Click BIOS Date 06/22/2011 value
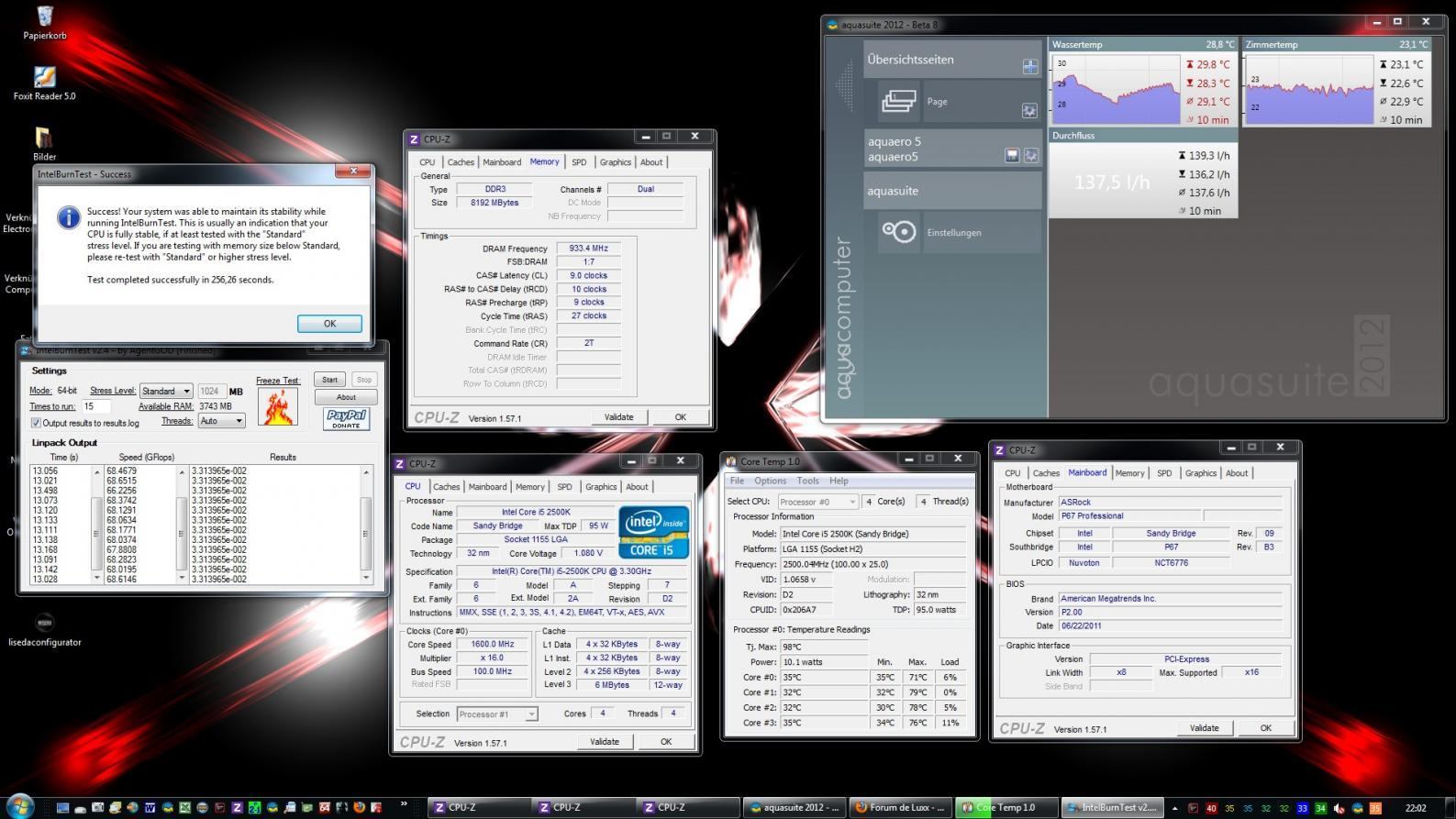Viewport: 1456px width, 819px height. 1169,625
